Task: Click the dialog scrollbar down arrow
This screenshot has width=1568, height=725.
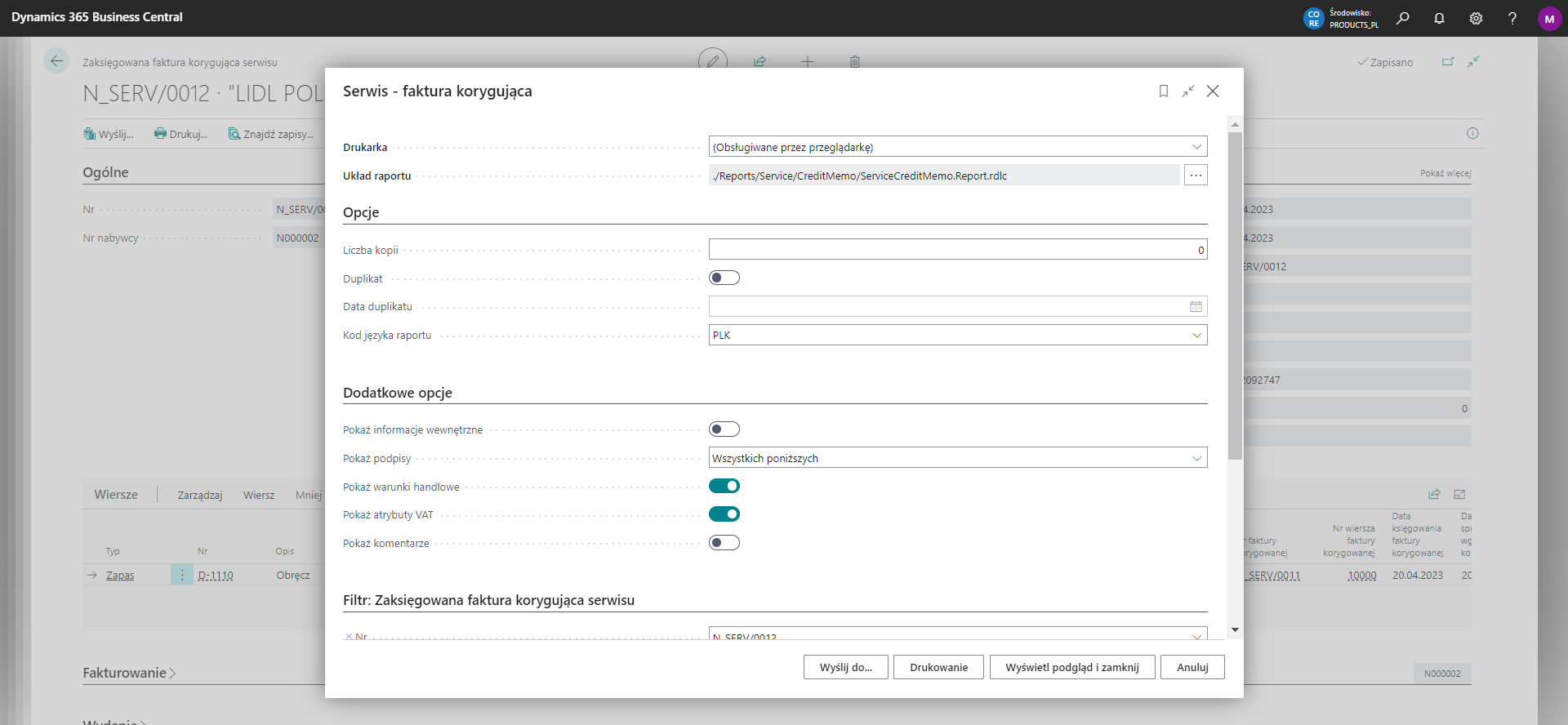Action: (1235, 630)
